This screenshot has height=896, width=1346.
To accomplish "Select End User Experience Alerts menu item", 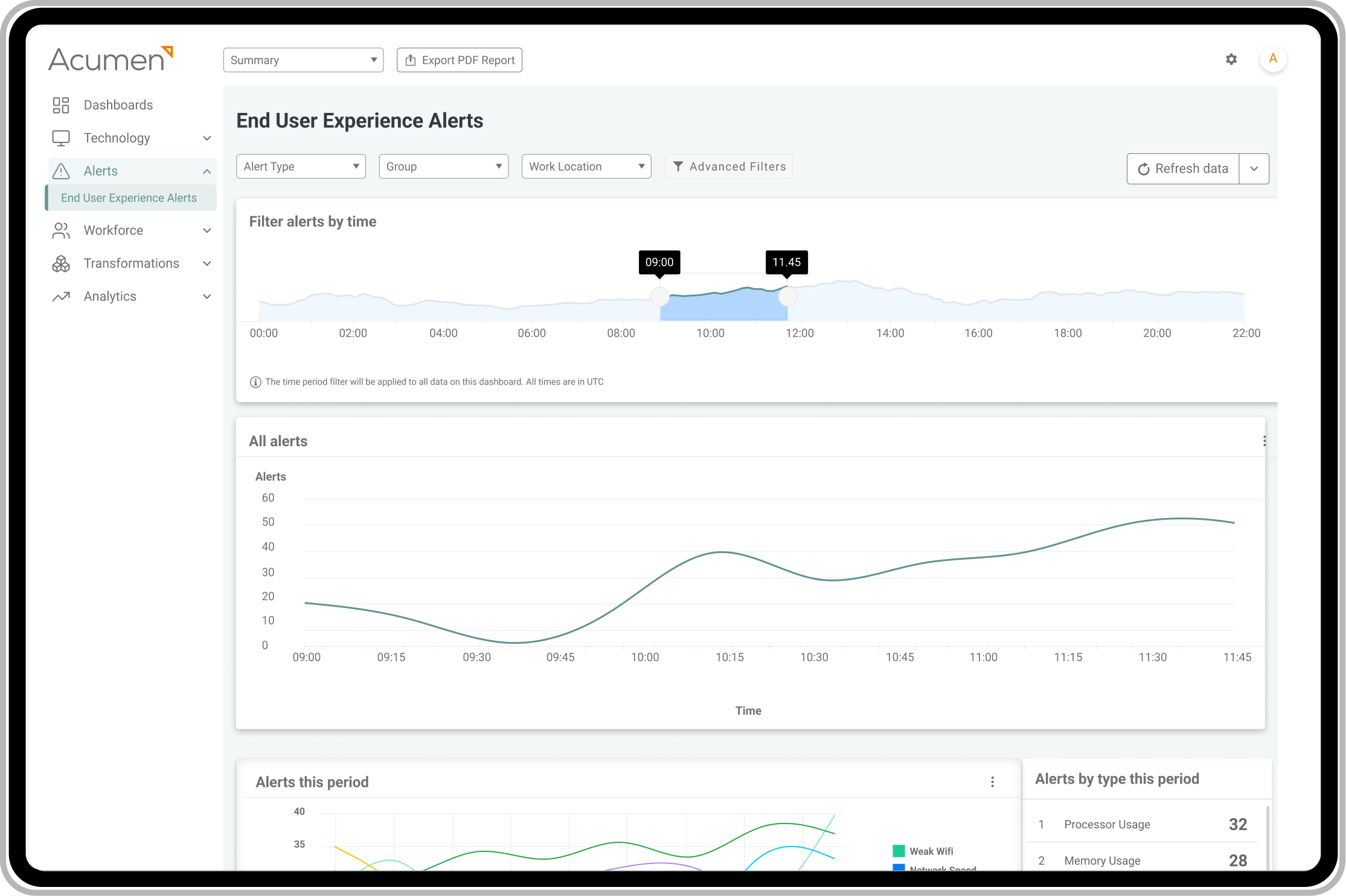I will (129, 198).
